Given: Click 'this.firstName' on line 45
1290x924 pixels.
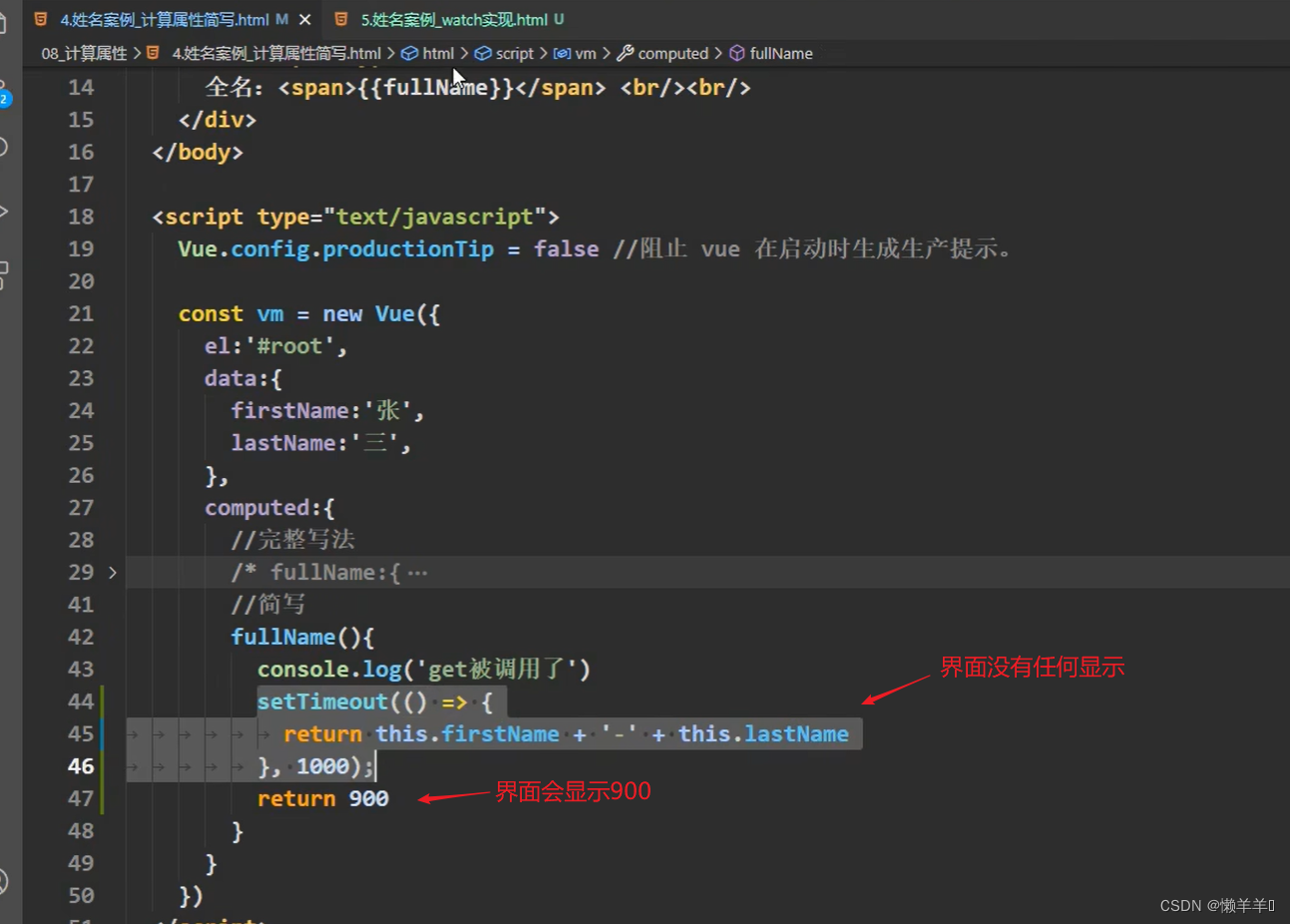Looking at the screenshot, I should pos(467,734).
